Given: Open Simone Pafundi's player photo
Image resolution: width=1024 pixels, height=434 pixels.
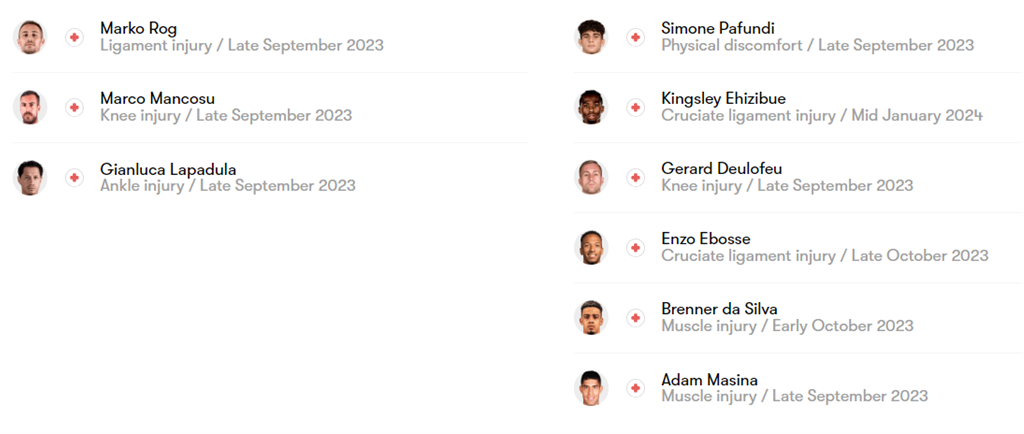Looking at the screenshot, I should click(x=591, y=37).
